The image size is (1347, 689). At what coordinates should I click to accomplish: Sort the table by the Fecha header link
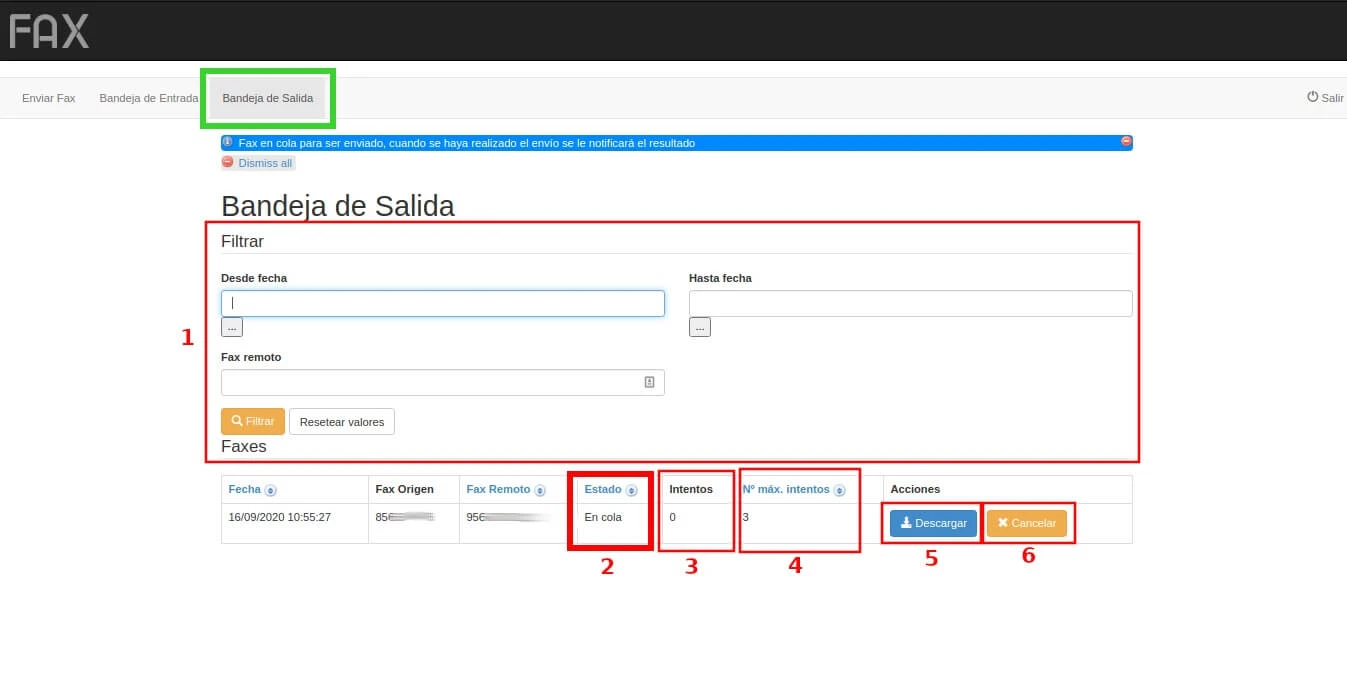coord(244,489)
